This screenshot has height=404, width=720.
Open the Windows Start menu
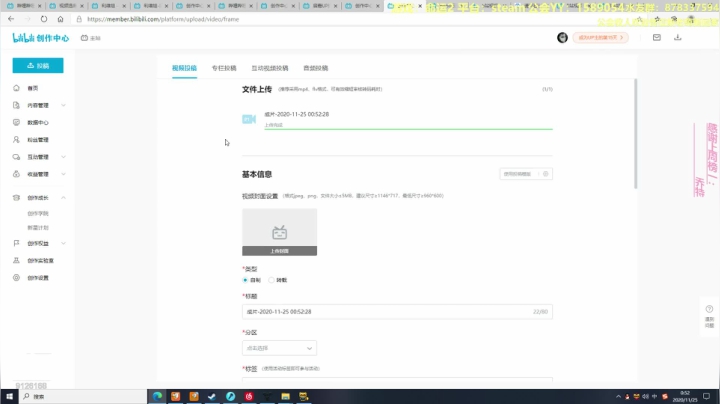[9, 396]
